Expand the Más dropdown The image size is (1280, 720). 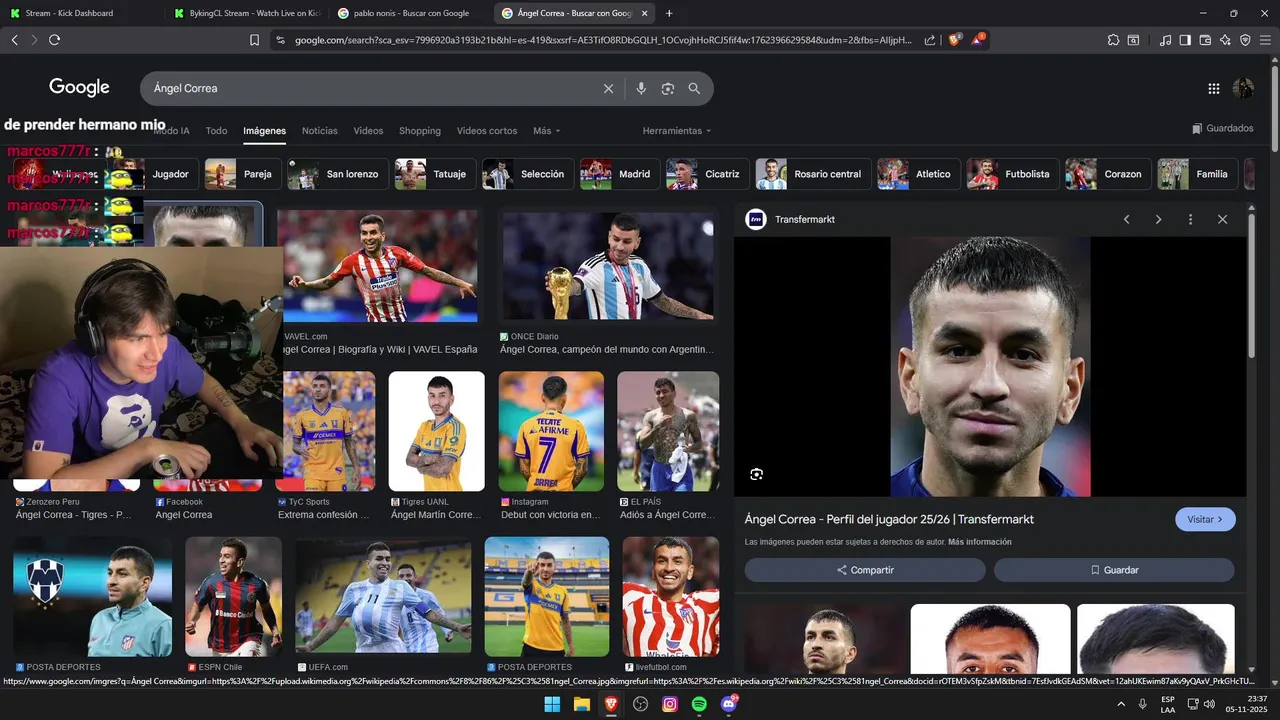547,131
